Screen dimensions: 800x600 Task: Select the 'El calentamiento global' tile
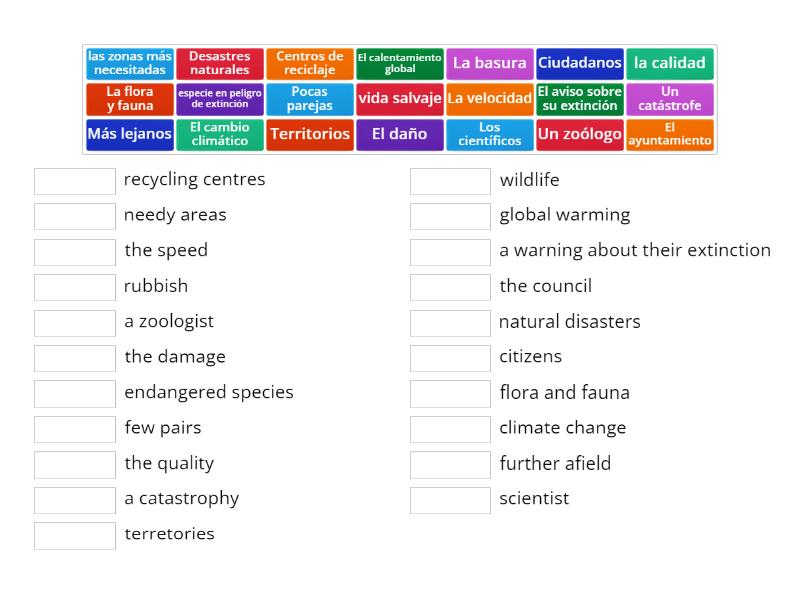click(399, 63)
